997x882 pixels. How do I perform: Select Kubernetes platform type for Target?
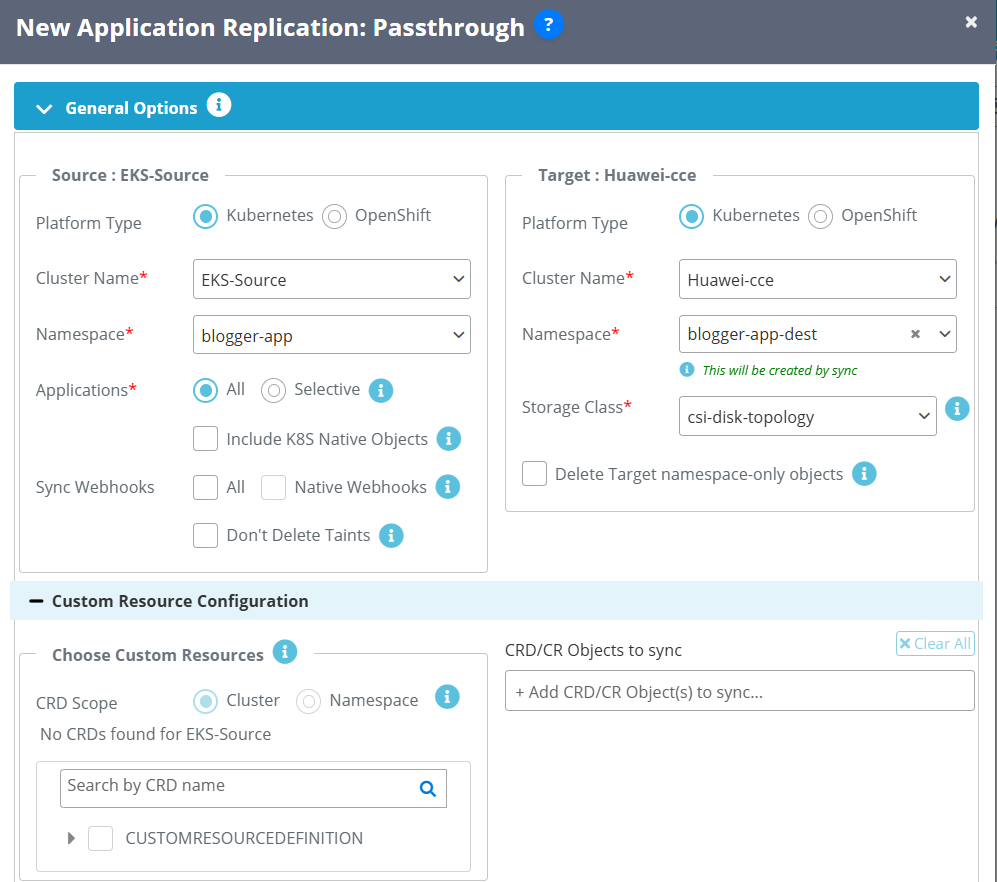click(691, 216)
